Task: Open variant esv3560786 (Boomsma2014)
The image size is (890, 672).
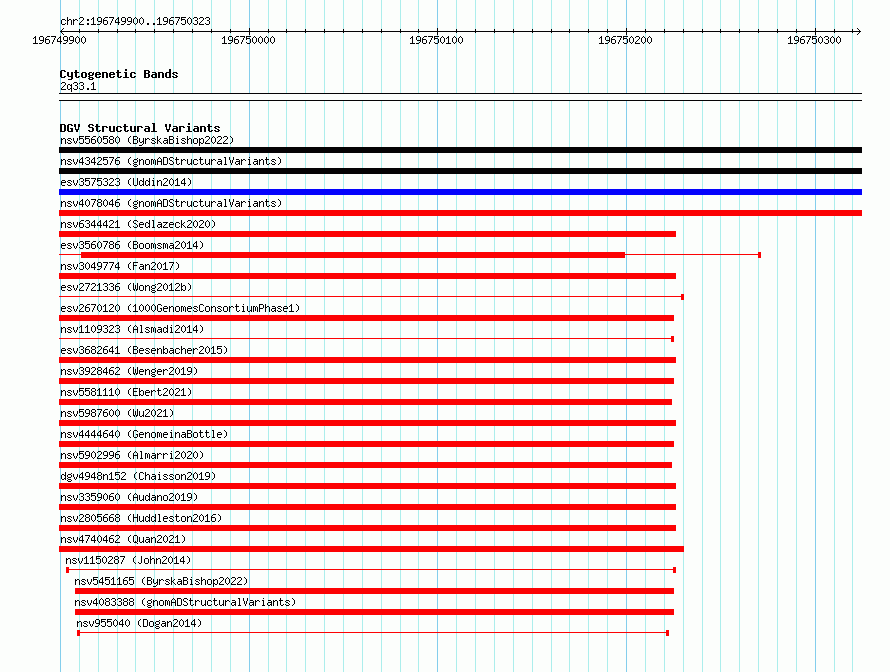Action: (132, 245)
